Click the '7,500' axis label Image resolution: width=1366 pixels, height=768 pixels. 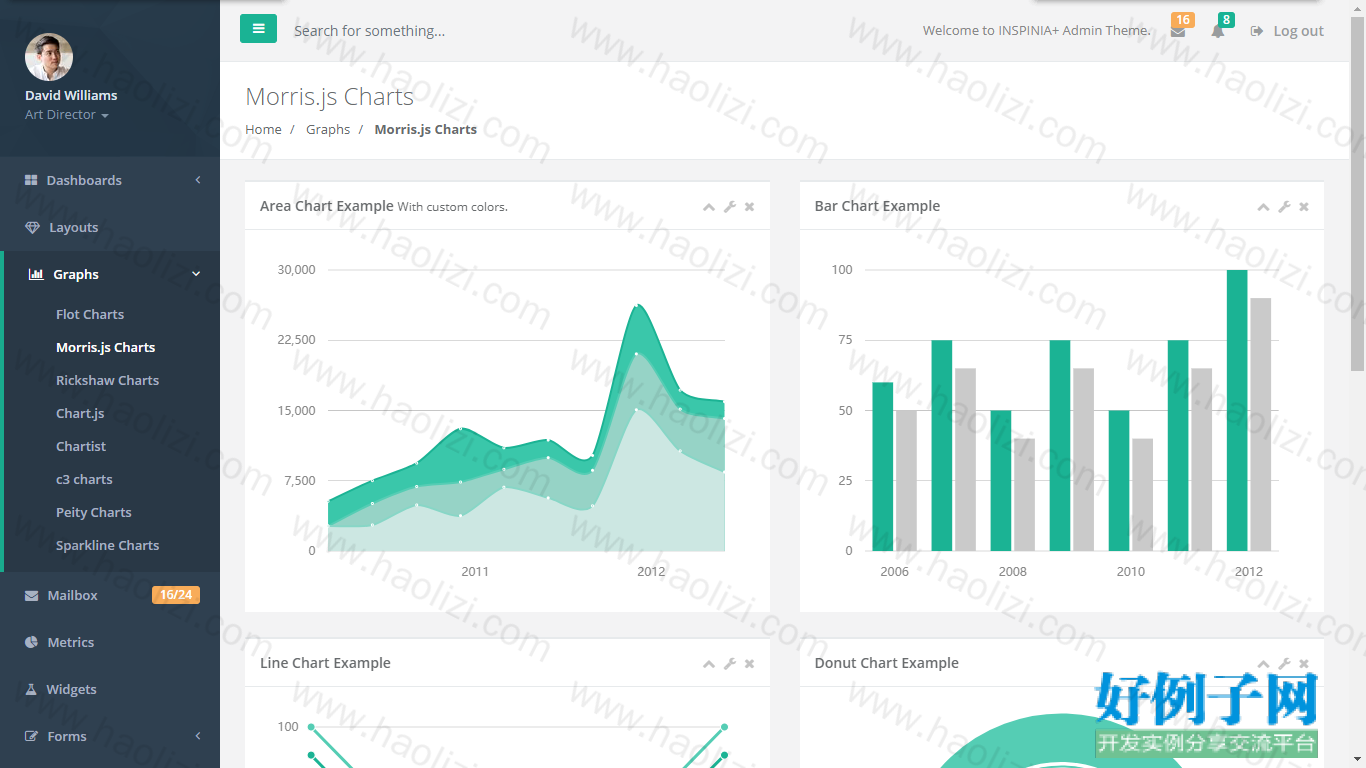coord(300,480)
